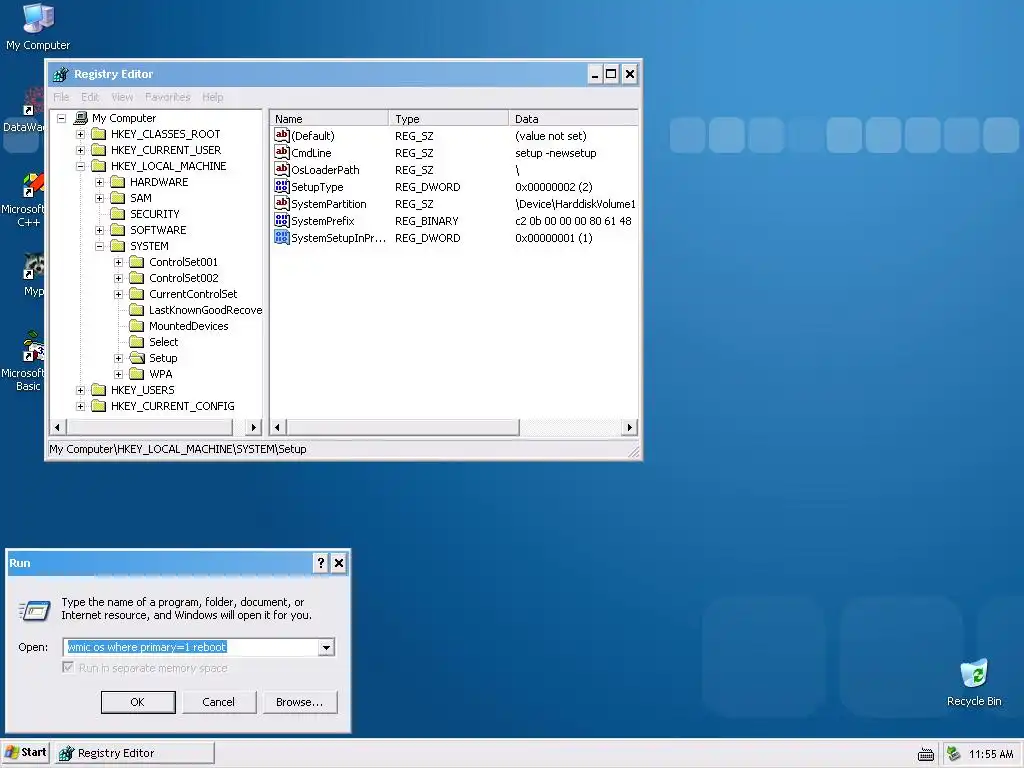Viewport: 1024px width, 768px height.
Task: Expand the HARDWARE key
Action: click(x=99, y=182)
